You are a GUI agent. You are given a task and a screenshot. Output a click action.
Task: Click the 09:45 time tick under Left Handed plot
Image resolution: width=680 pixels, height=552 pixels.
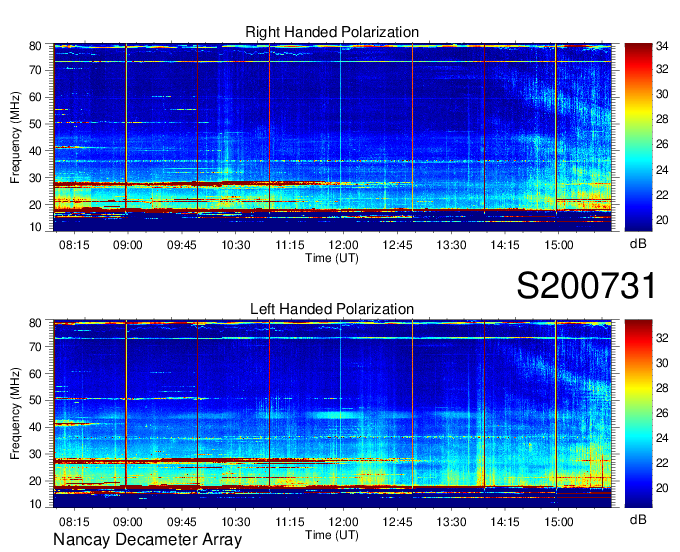point(182,522)
